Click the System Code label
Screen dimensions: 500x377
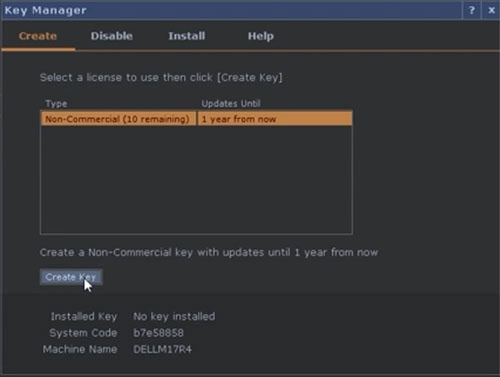click(x=83, y=333)
